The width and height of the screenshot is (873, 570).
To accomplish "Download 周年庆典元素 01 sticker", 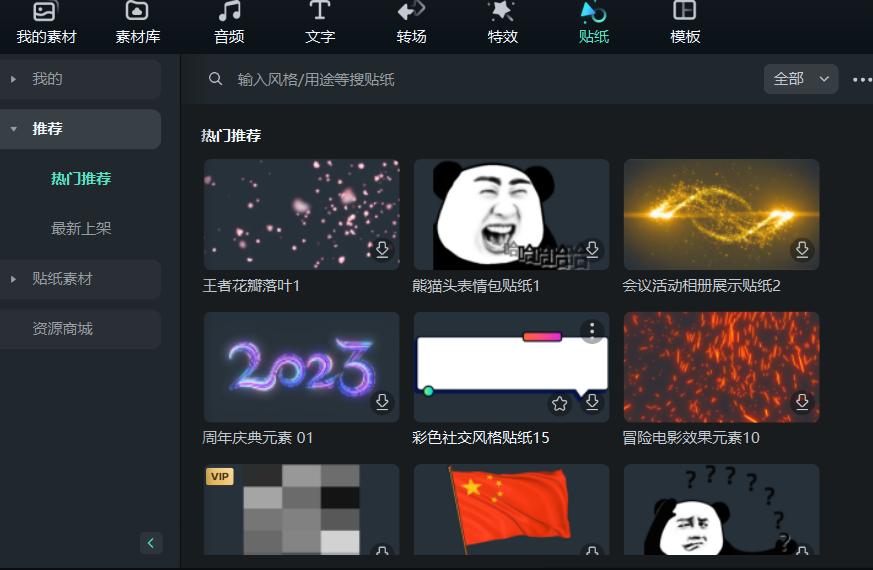I will click(x=382, y=402).
